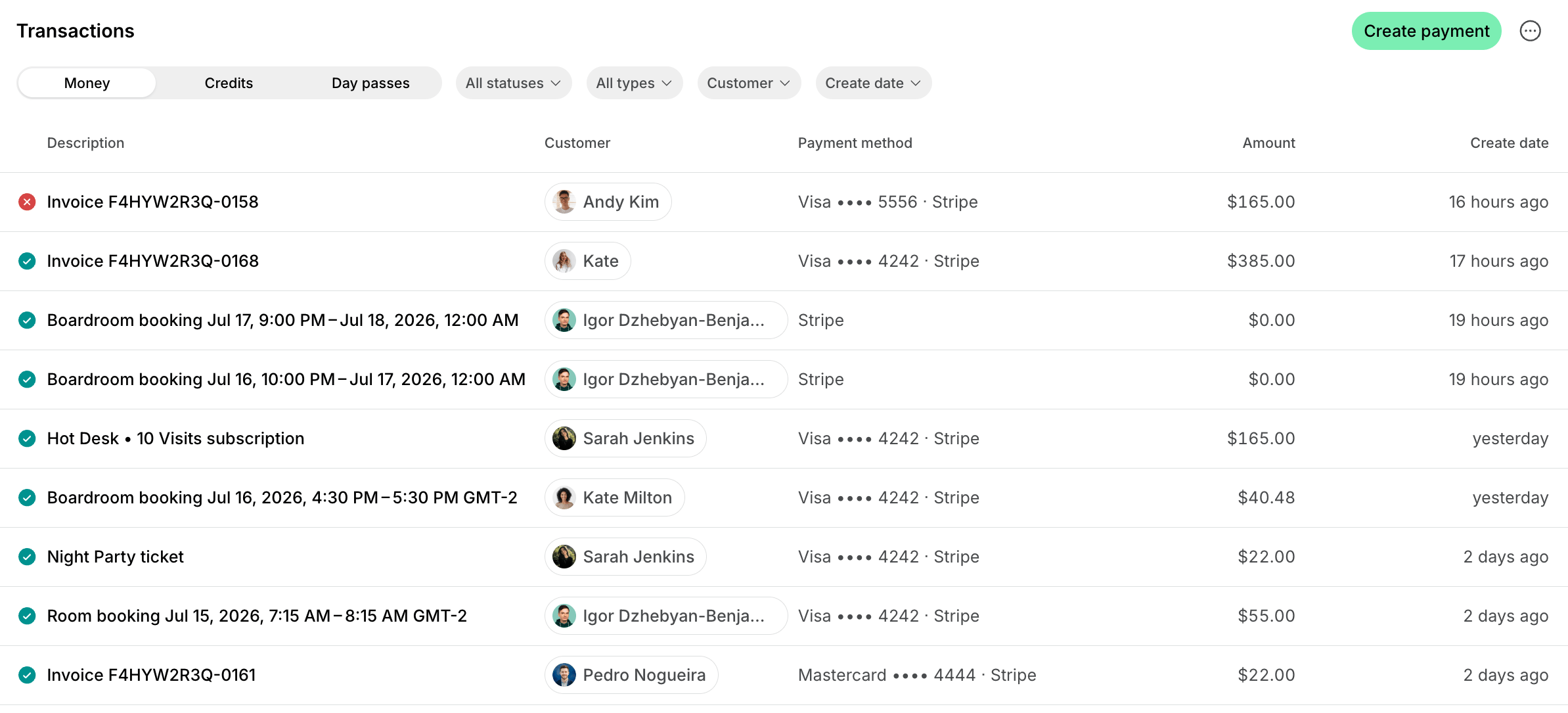The height and width of the screenshot is (713, 1568).
Task: Open Pedro Nogueira customer chip
Action: [x=631, y=675]
